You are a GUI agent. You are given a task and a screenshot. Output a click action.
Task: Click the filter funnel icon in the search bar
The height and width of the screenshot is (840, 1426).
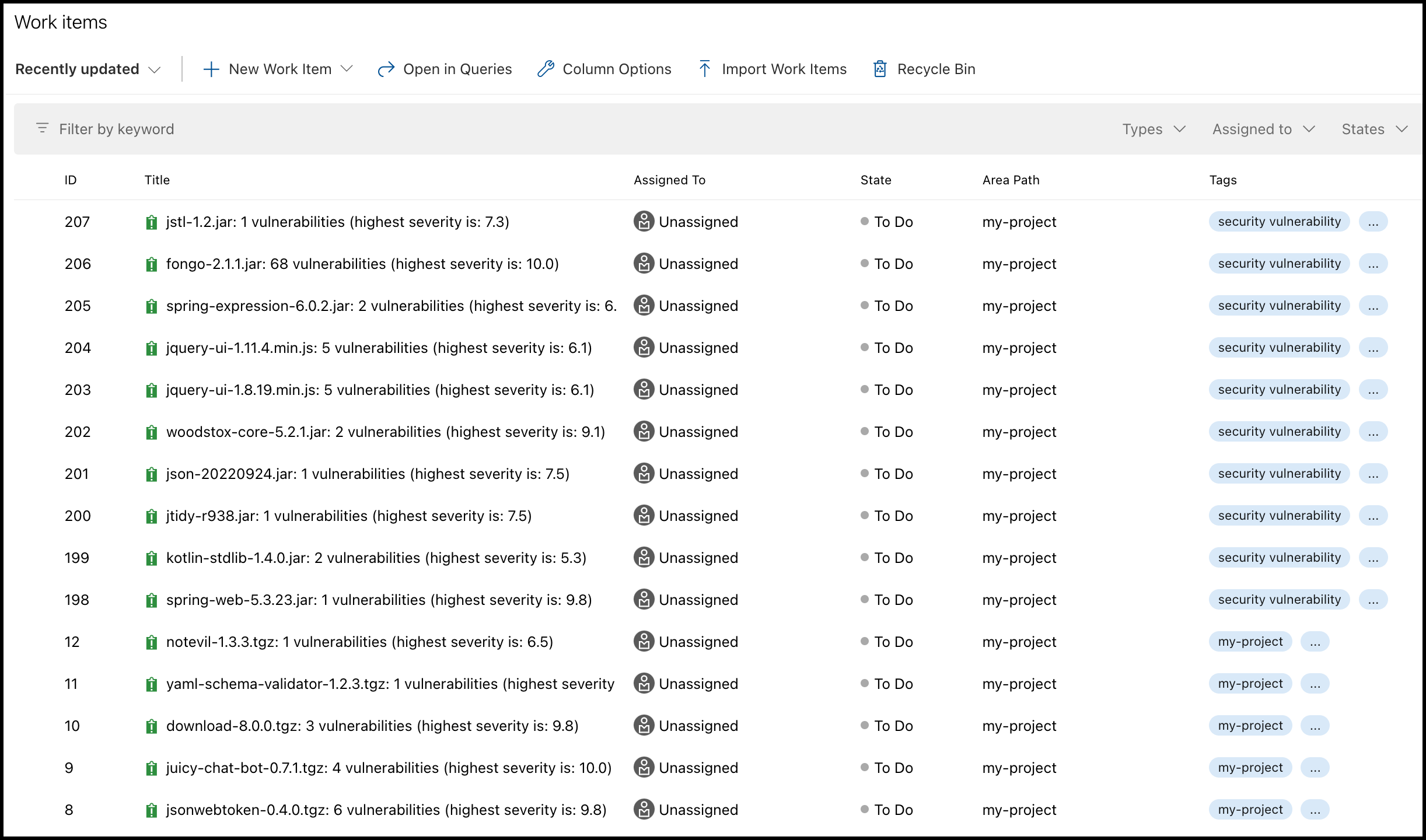click(43, 128)
